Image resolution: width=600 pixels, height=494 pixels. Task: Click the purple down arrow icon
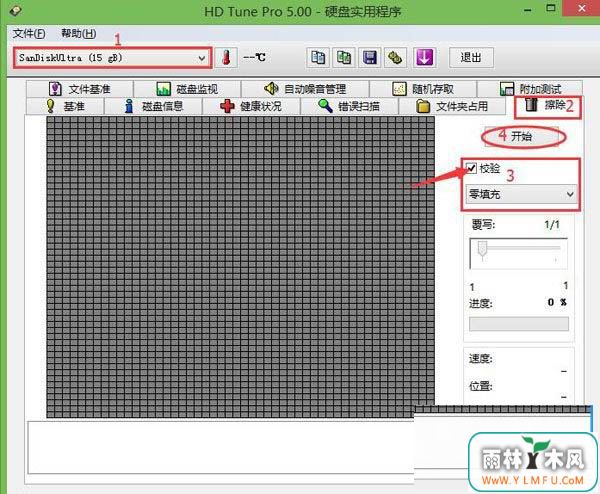tap(425, 58)
